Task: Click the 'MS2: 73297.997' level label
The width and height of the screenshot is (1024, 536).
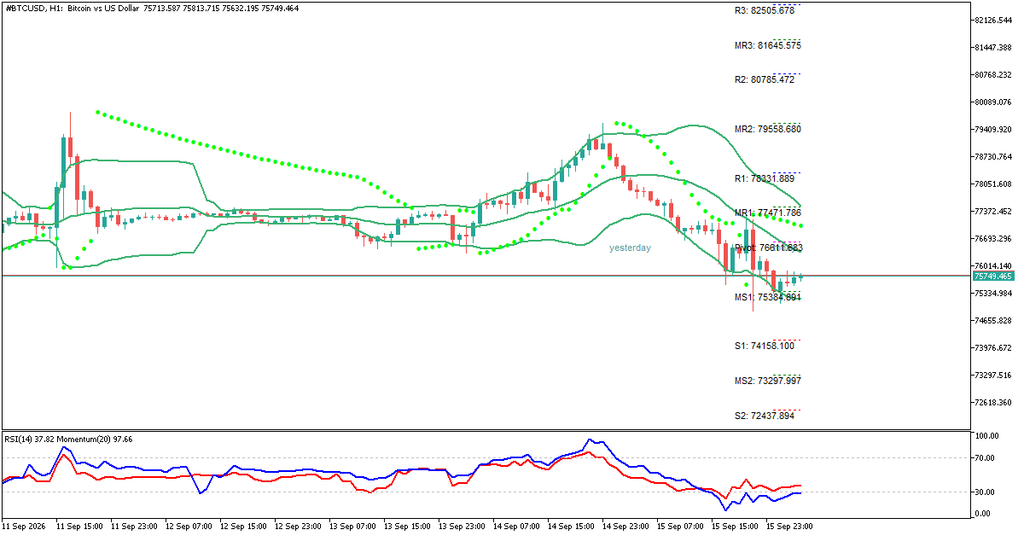Action: [x=767, y=381]
